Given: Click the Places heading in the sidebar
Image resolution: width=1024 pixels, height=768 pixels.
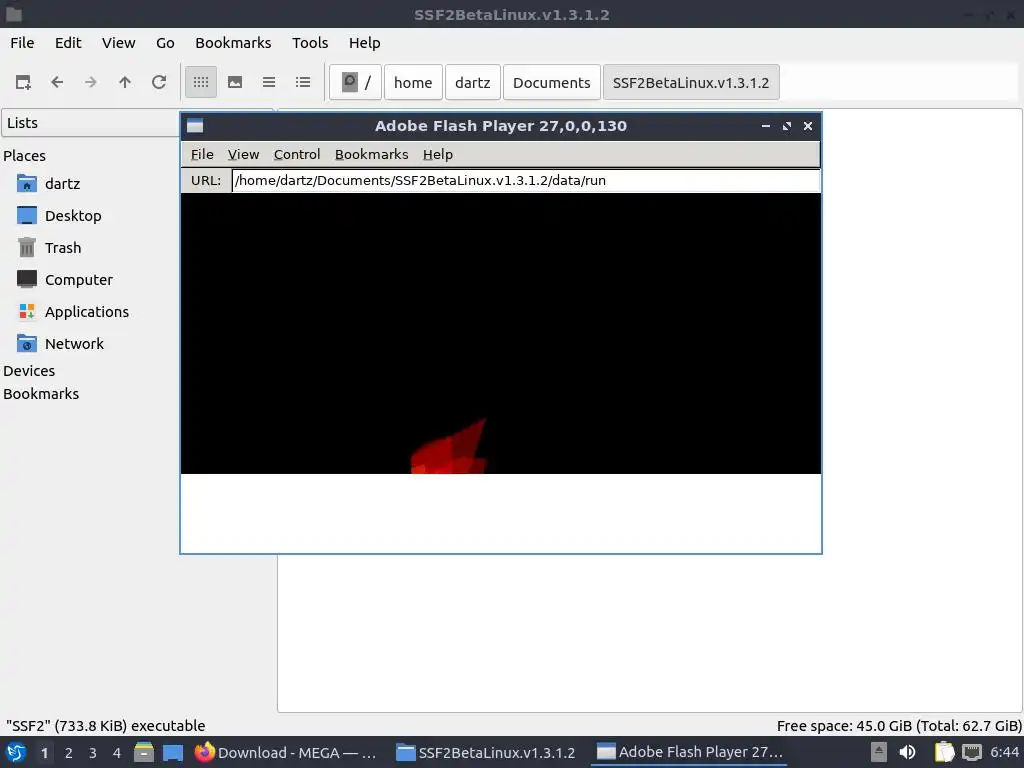Looking at the screenshot, I should 24,156.
